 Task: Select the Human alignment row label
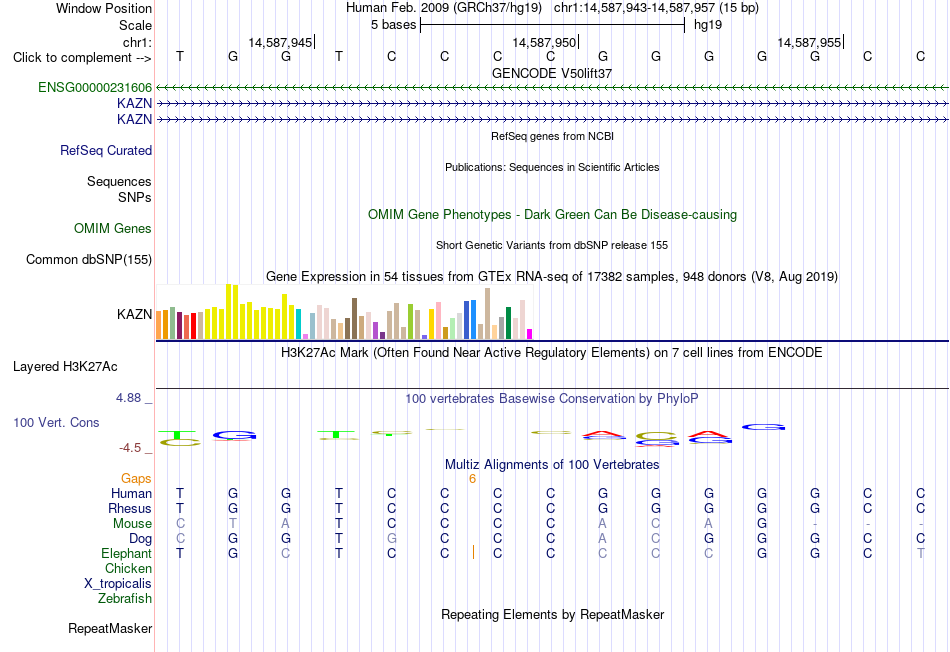131,494
